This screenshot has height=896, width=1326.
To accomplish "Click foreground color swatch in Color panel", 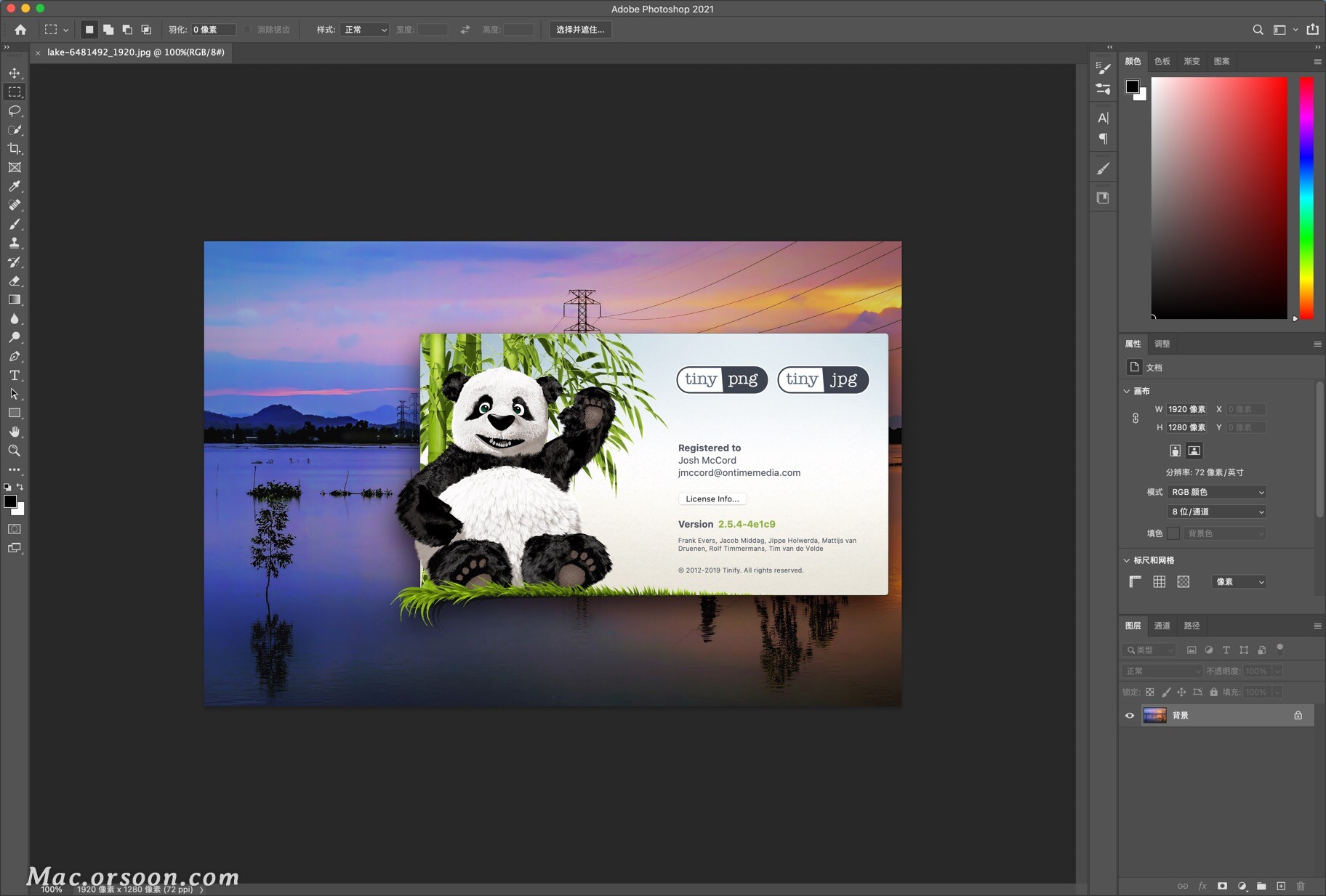I will (1132, 87).
